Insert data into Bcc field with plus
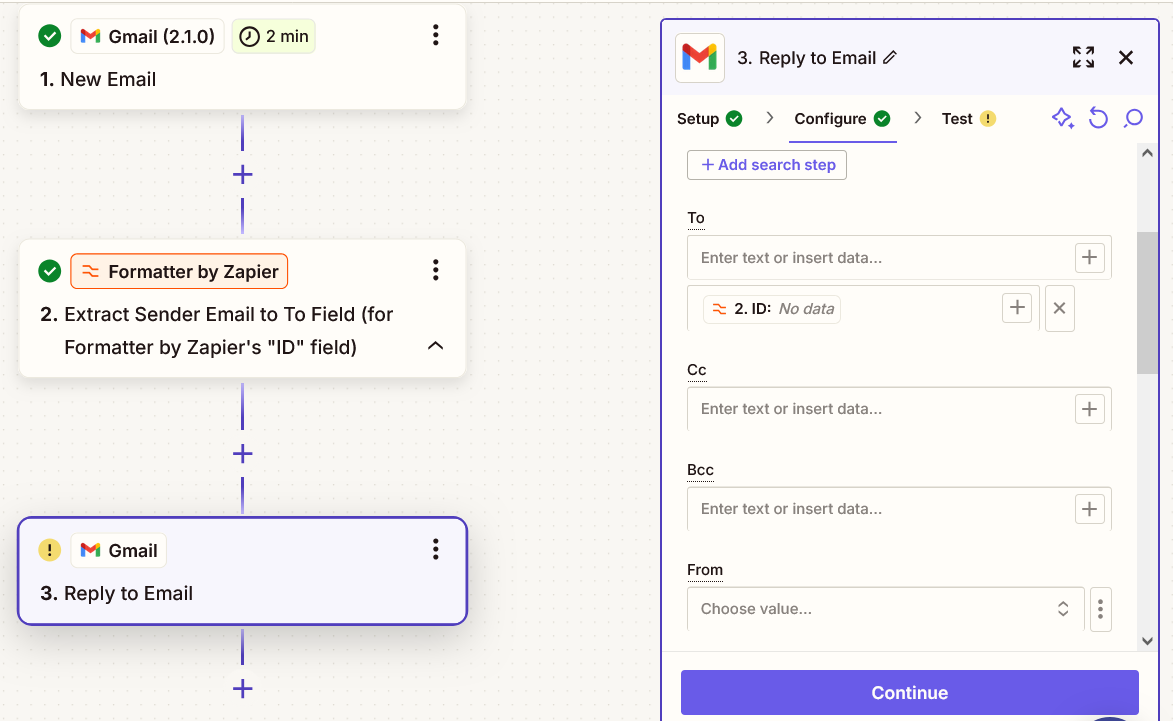Screen dimensions: 1173x721 pyautogui.click(x=1090, y=509)
